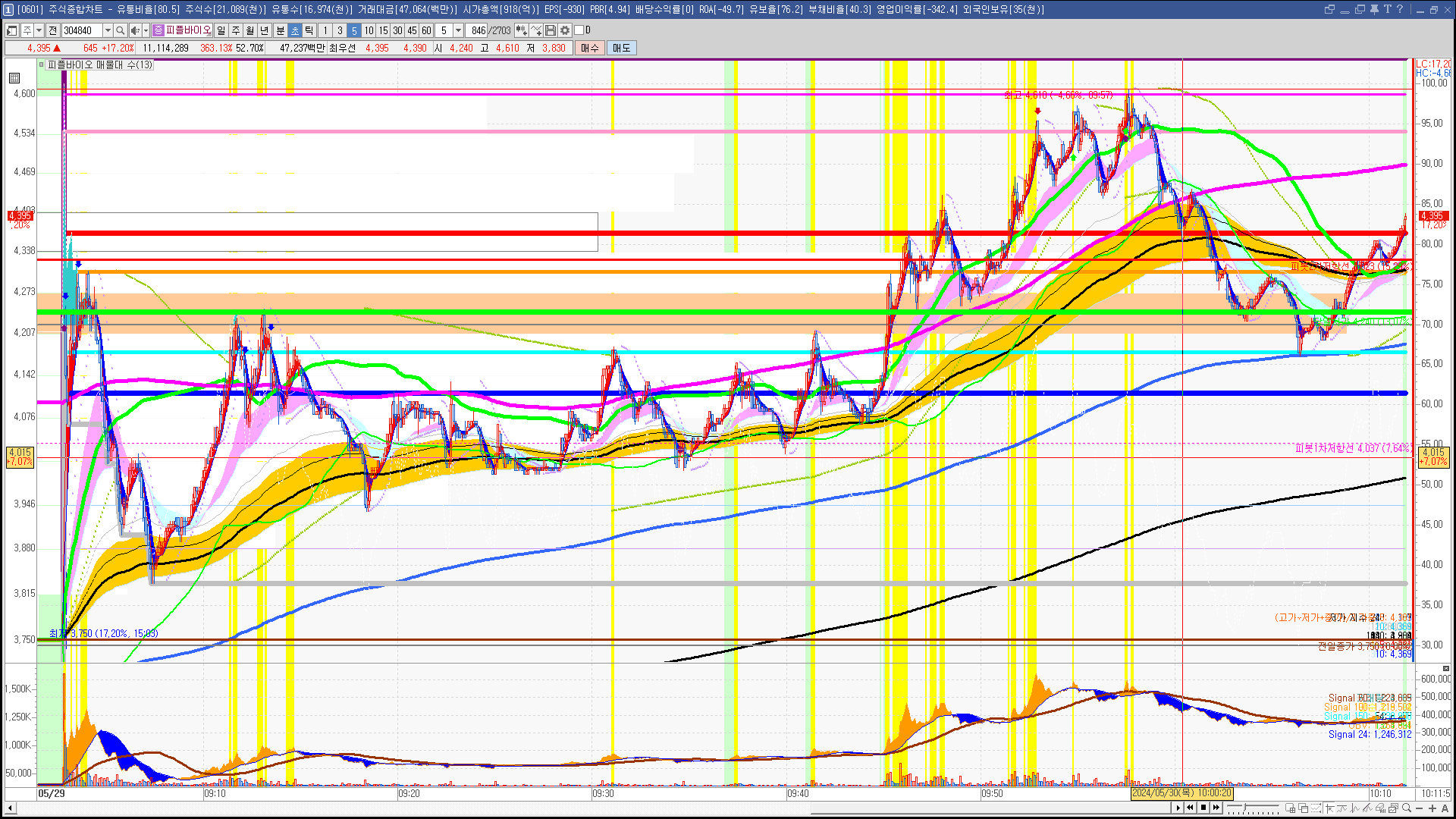This screenshot has height=819, width=1456.
Task: Click the speaker sound icon in toolbar
Action: coord(134,30)
